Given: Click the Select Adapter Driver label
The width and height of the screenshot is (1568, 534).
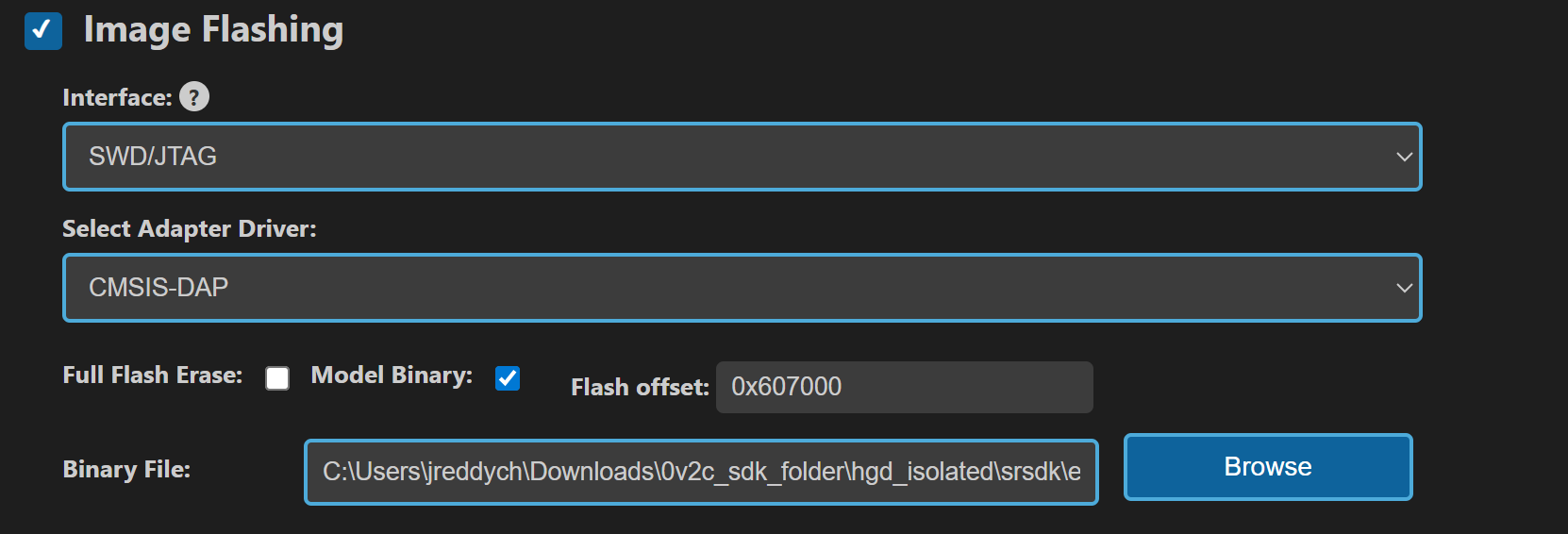Looking at the screenshot, I should (189, 229).
